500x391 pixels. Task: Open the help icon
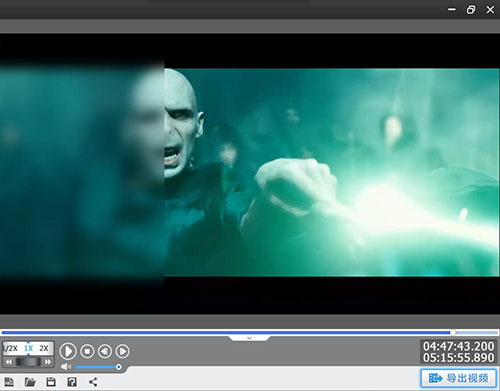point(72,382)
